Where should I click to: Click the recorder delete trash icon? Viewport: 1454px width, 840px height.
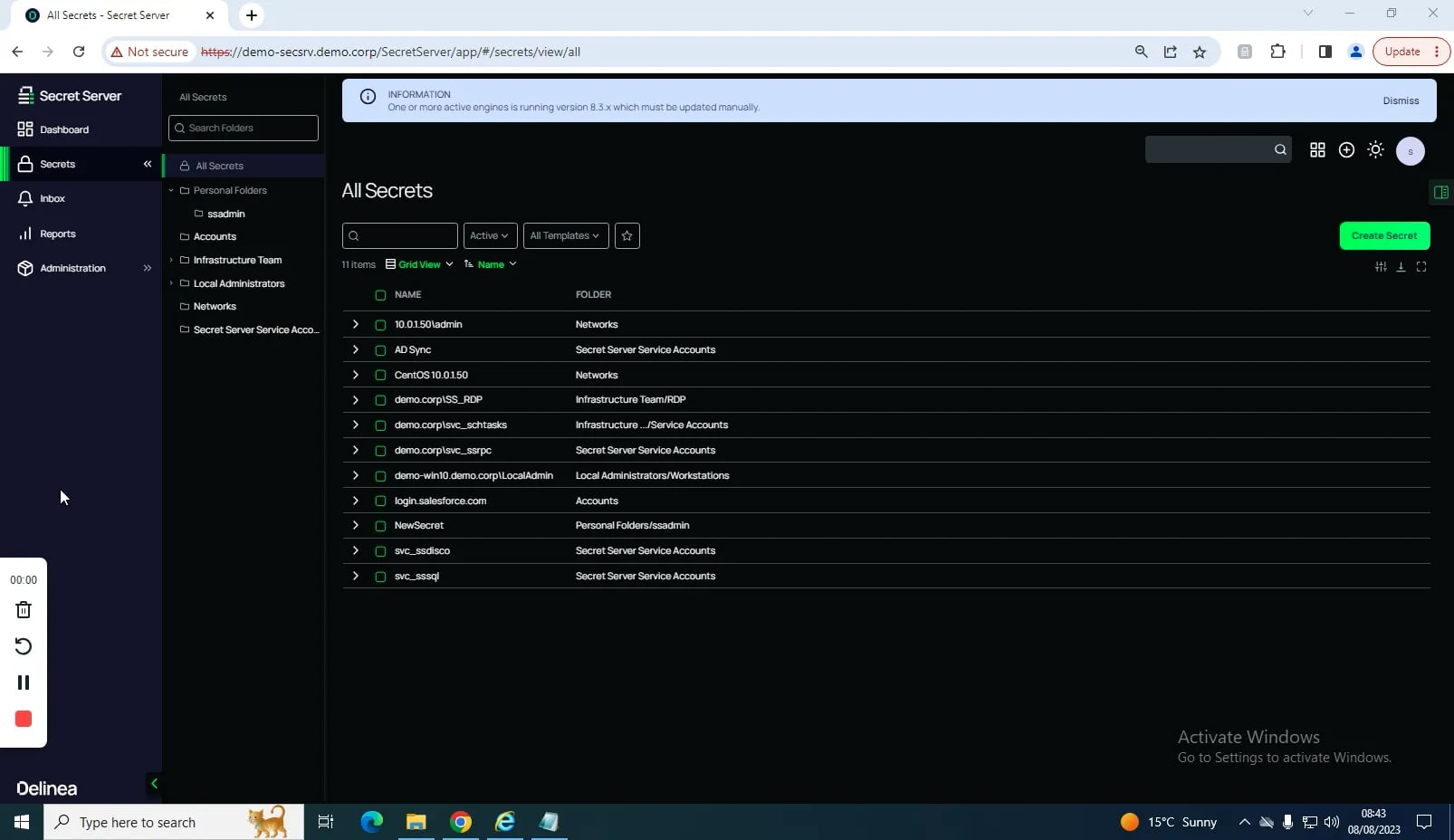click(24, 610)
